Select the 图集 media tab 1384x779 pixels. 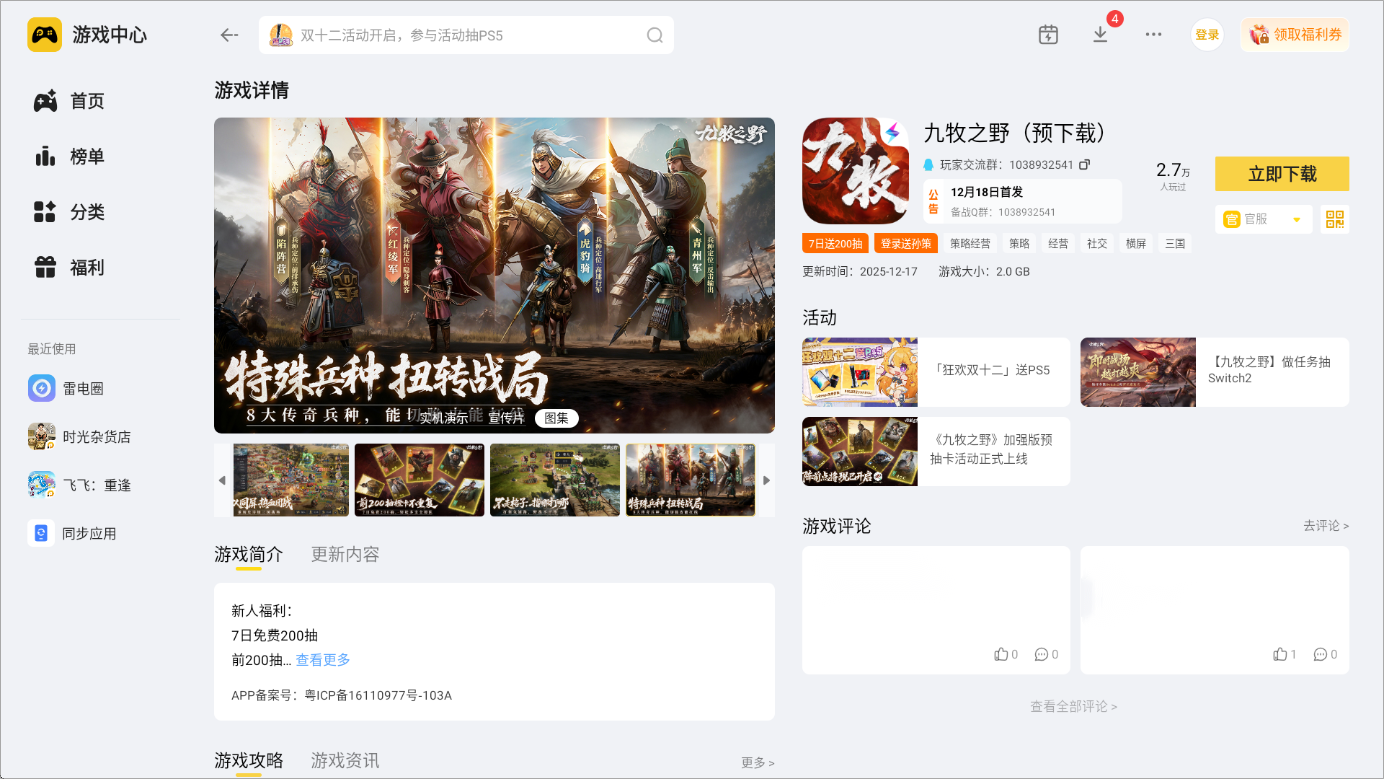click(557, 418)
